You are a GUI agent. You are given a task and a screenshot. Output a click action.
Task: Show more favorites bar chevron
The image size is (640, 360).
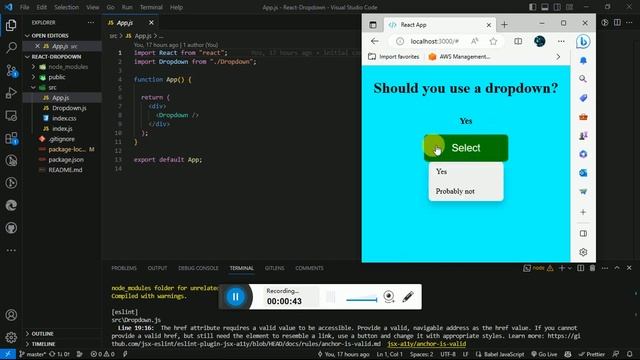click(558, 57)
